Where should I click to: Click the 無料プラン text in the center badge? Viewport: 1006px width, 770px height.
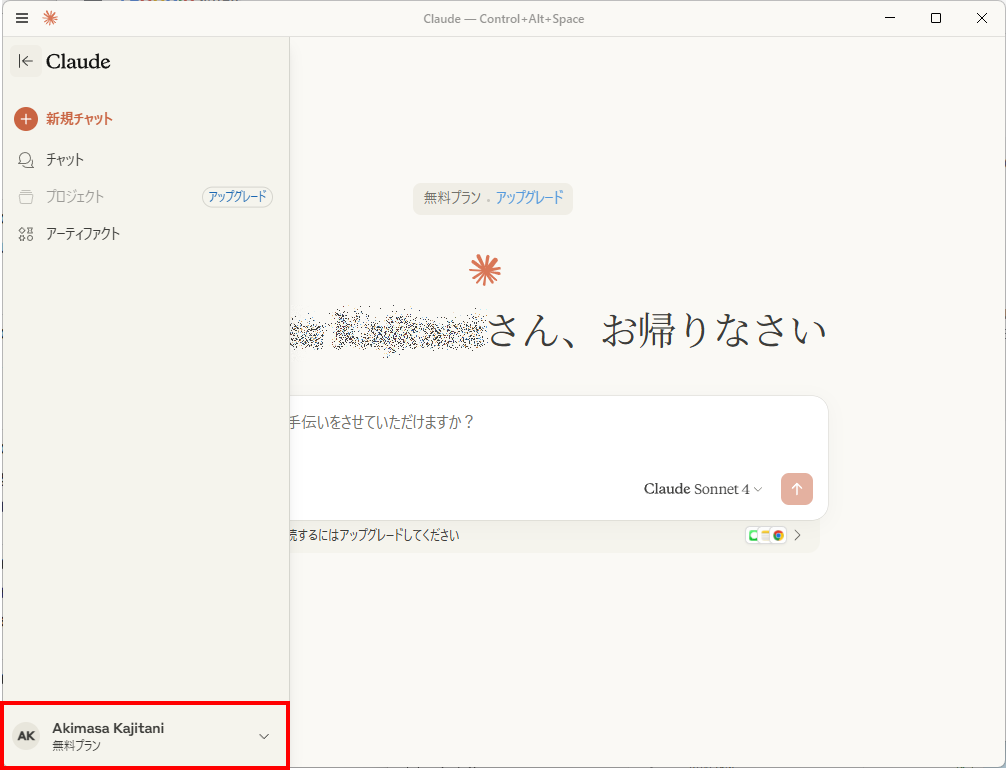(x=452, y=198)
